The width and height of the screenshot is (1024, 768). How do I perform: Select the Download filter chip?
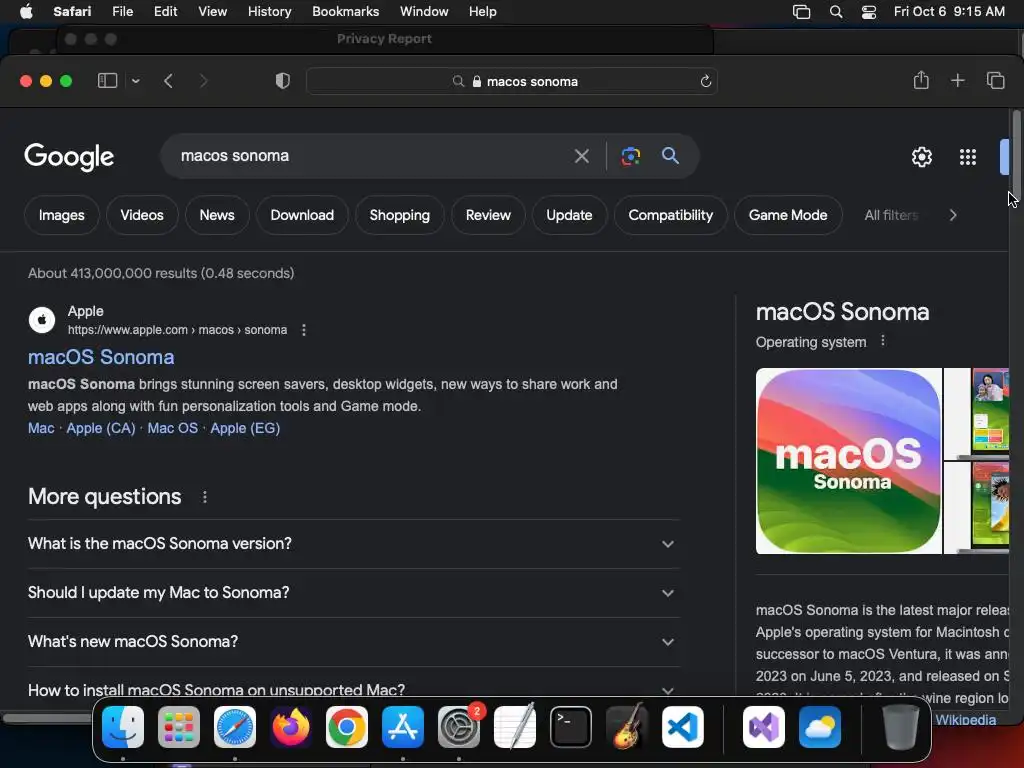tap(302, 215)
